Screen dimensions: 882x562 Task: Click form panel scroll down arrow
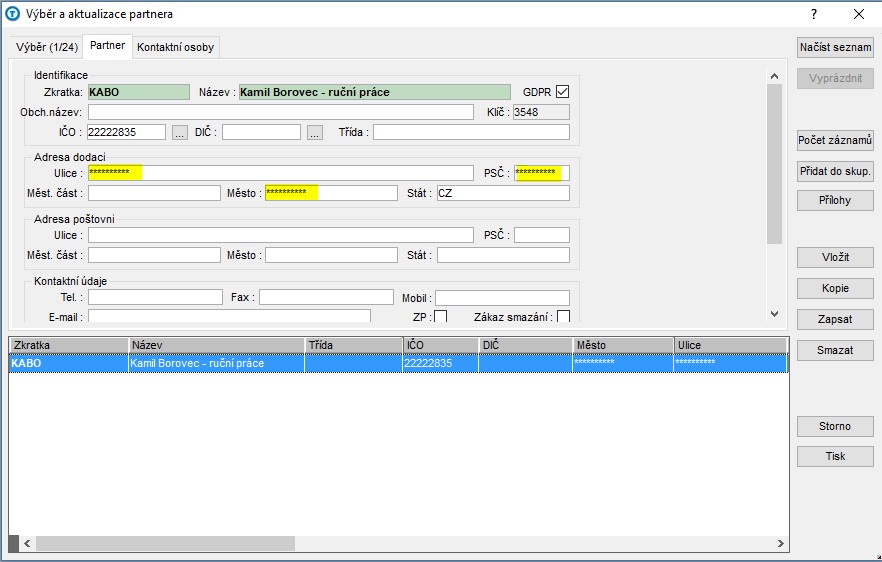(x=775, y=314)
